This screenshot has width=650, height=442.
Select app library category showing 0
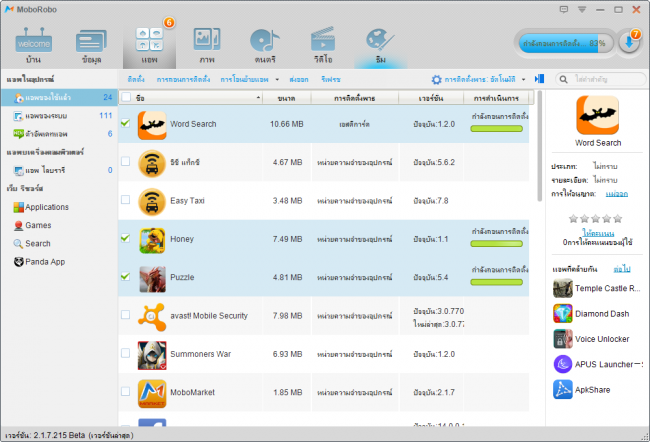pos(59,170)
